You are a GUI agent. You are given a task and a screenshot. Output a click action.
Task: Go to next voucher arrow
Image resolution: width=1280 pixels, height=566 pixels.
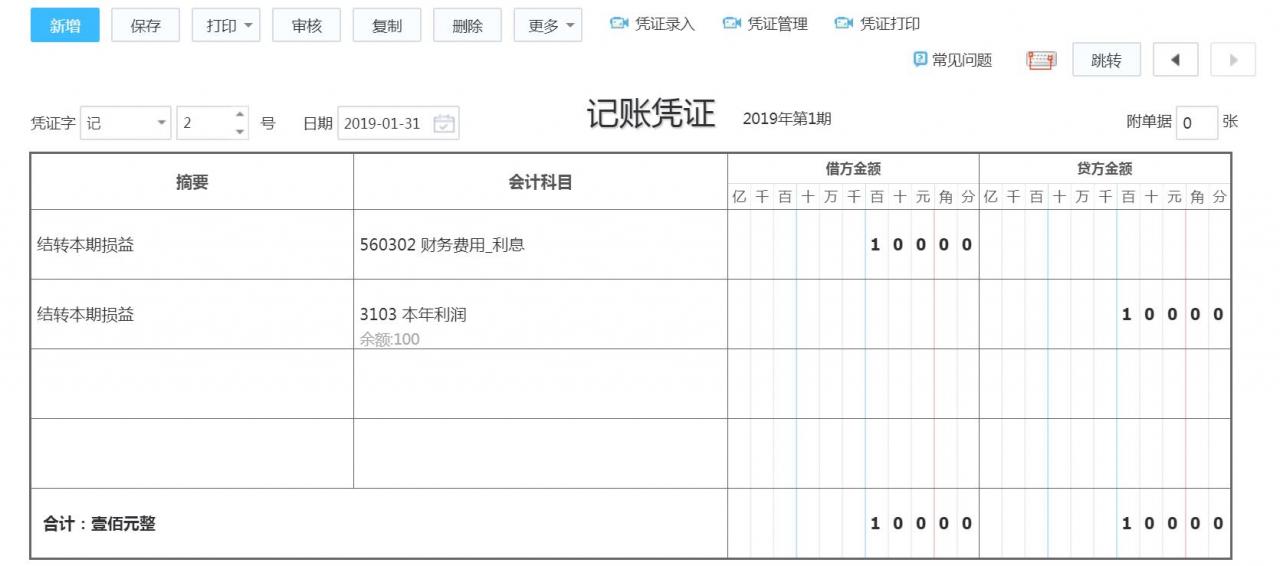pos(1233,60)
